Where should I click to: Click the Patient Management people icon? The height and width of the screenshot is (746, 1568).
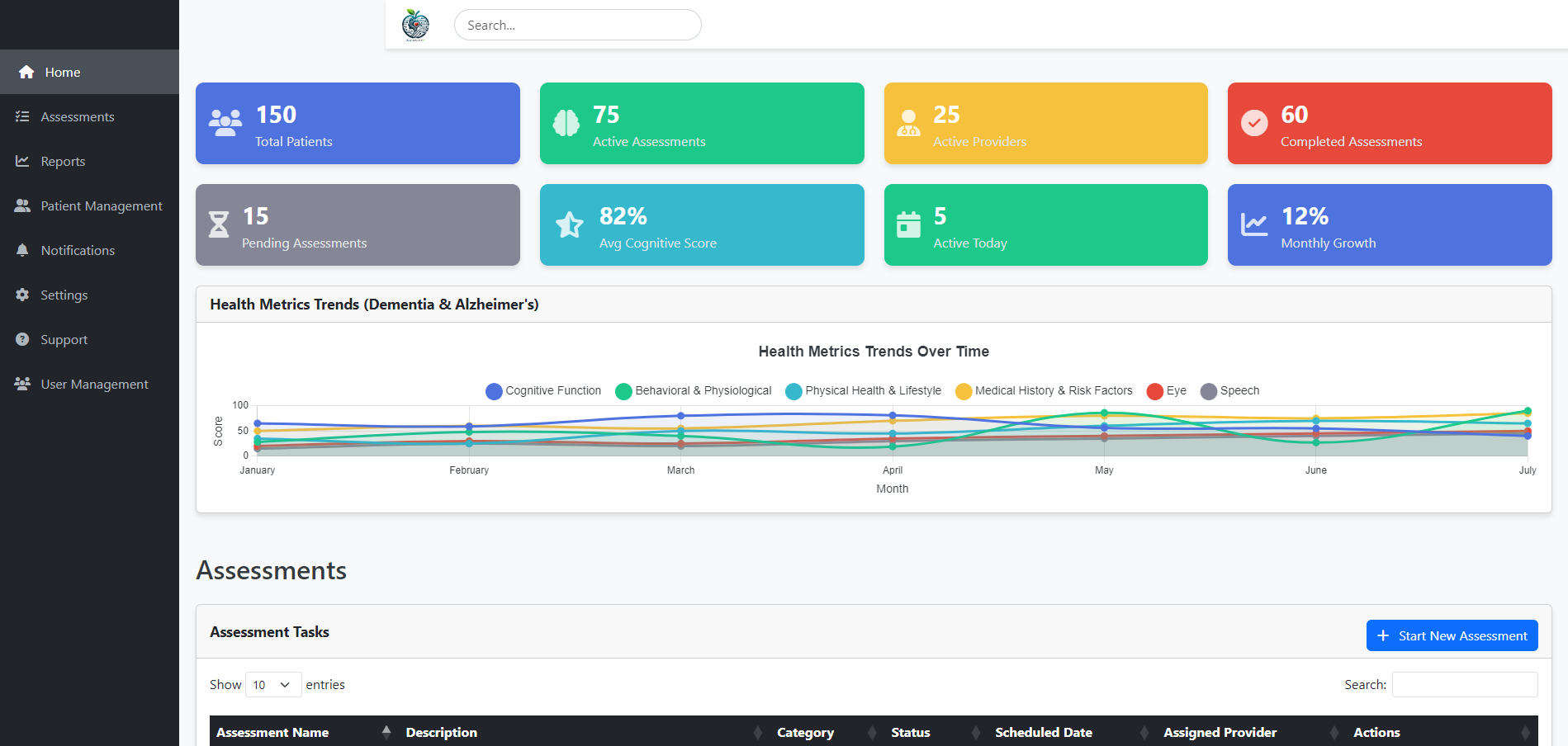(x=22, y=205)
